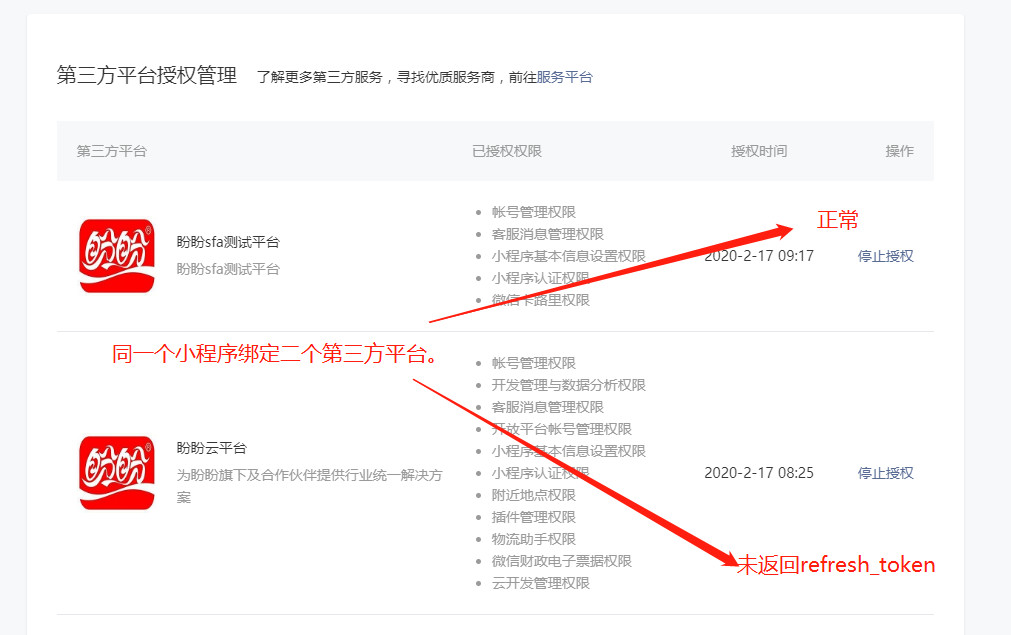Open the 服务平台 link
The width and height of the screenshot is (1011, 635).
click(564, 77)
